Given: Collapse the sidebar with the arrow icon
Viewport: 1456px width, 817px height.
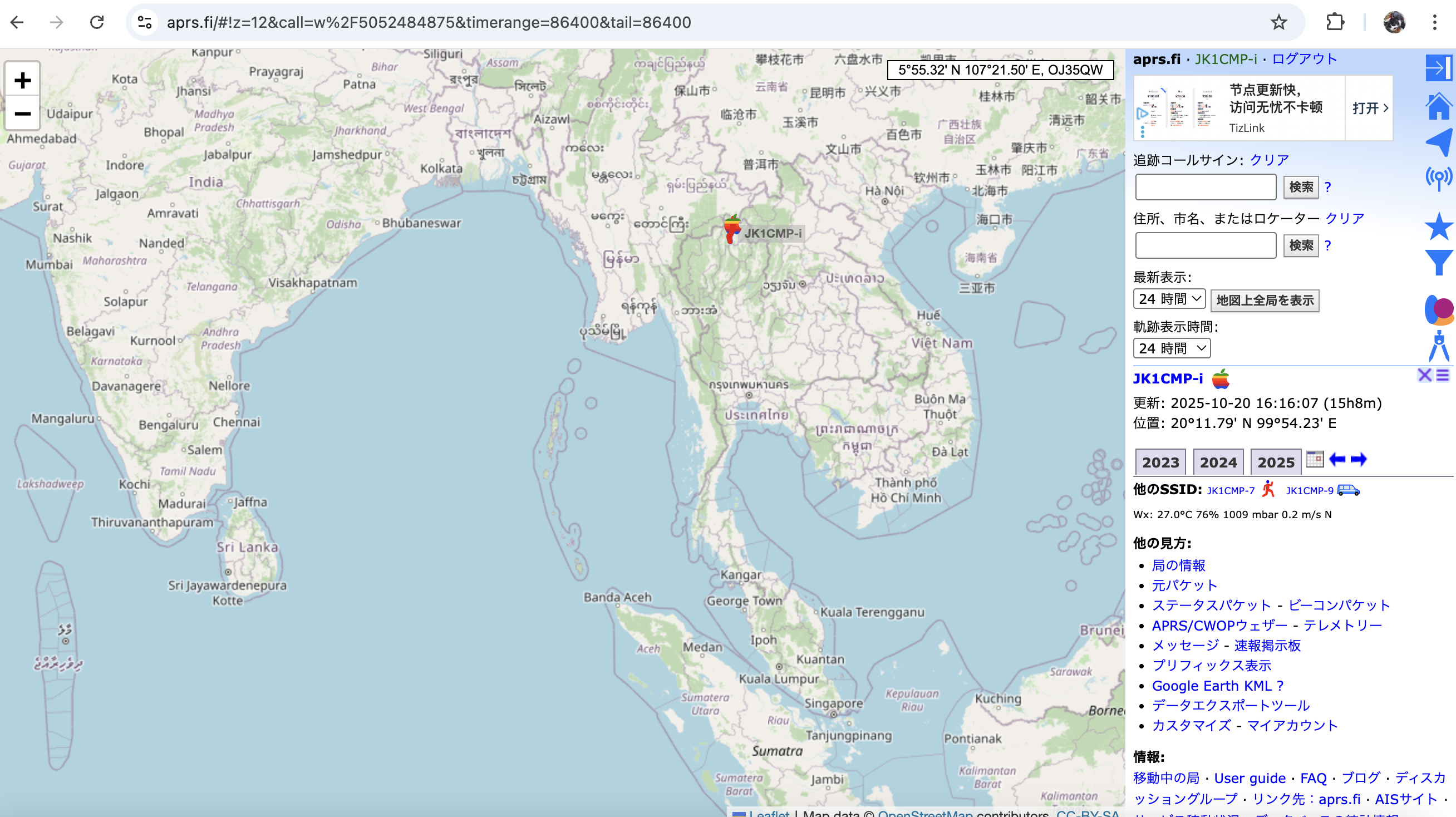Looking at the screenshot, I should (x=1438, y=68).
